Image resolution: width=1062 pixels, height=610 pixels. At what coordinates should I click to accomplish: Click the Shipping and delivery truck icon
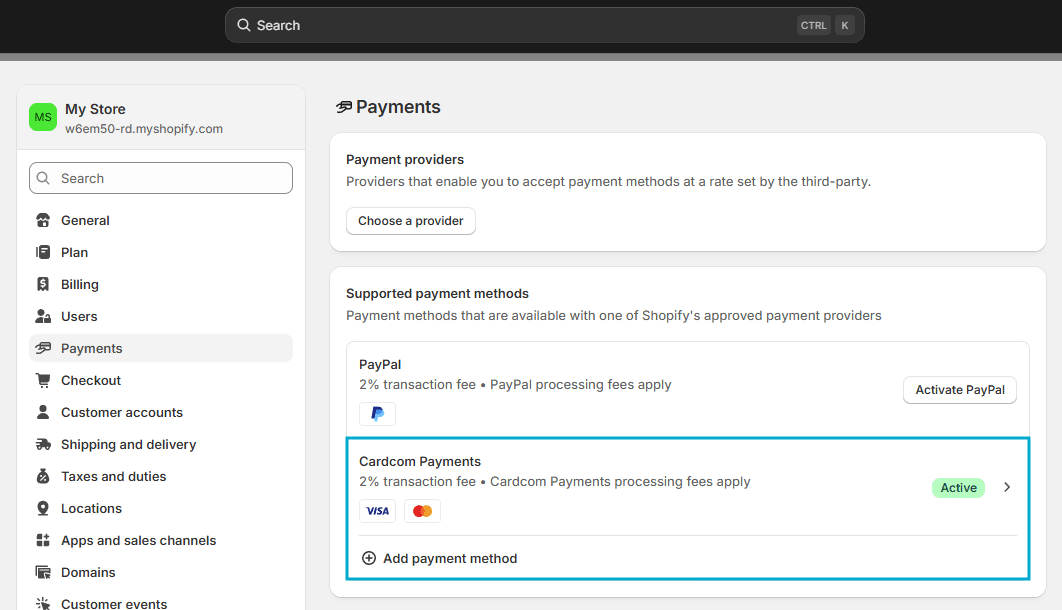[x=43, y=444]
